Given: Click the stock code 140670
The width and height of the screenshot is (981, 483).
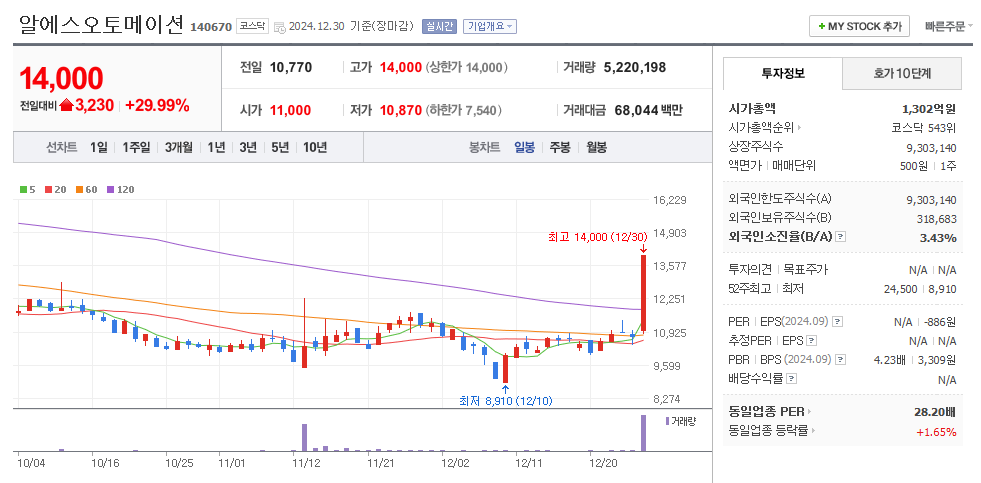Looking at the screenshot, I should point(210,27).
